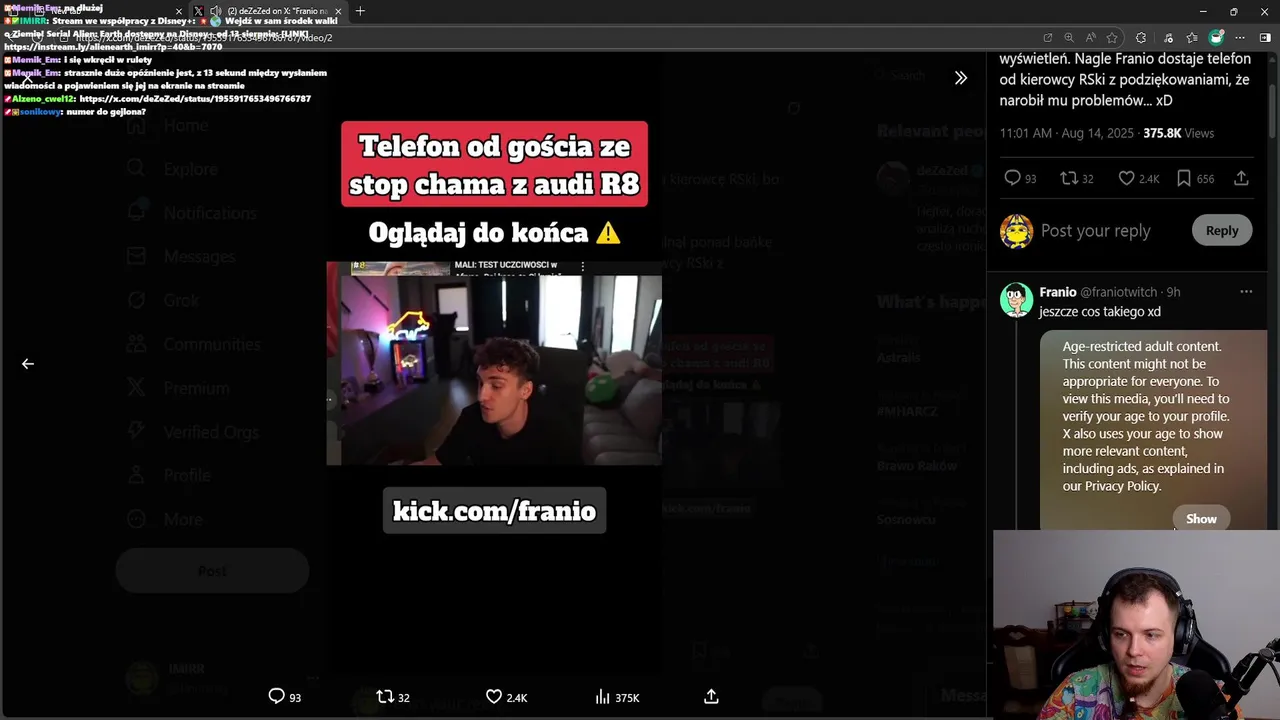Open a new browser tab

click(360, 11)
